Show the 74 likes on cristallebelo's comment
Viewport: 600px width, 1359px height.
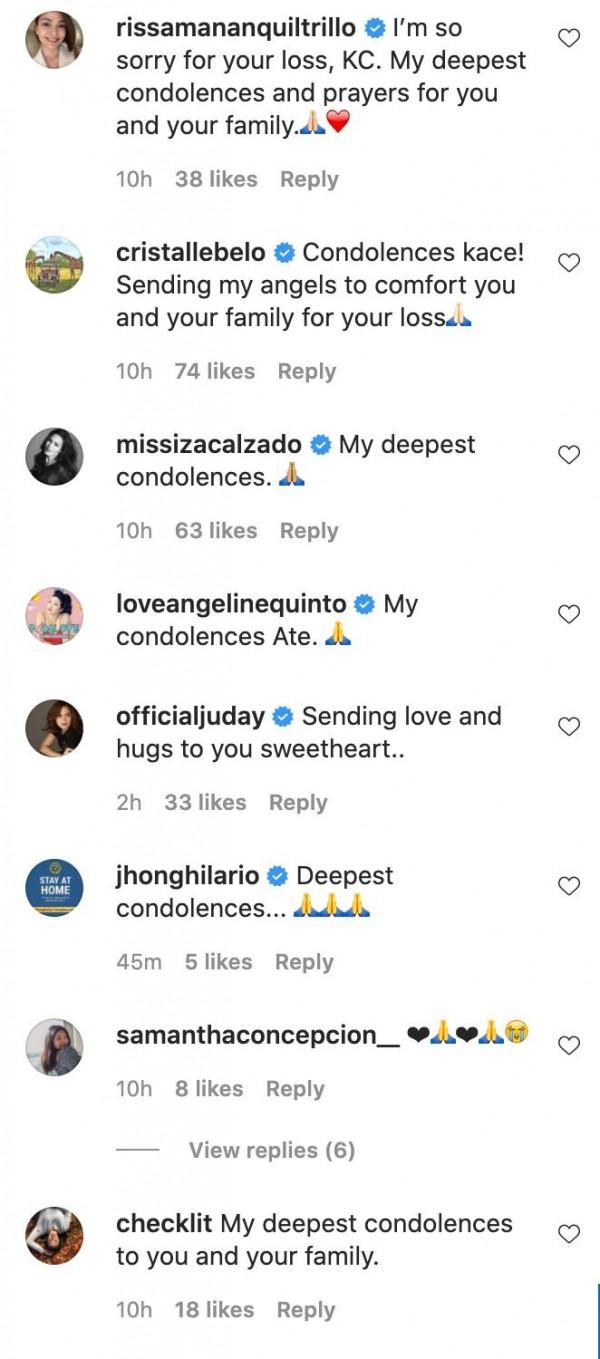tap(214, 371)
